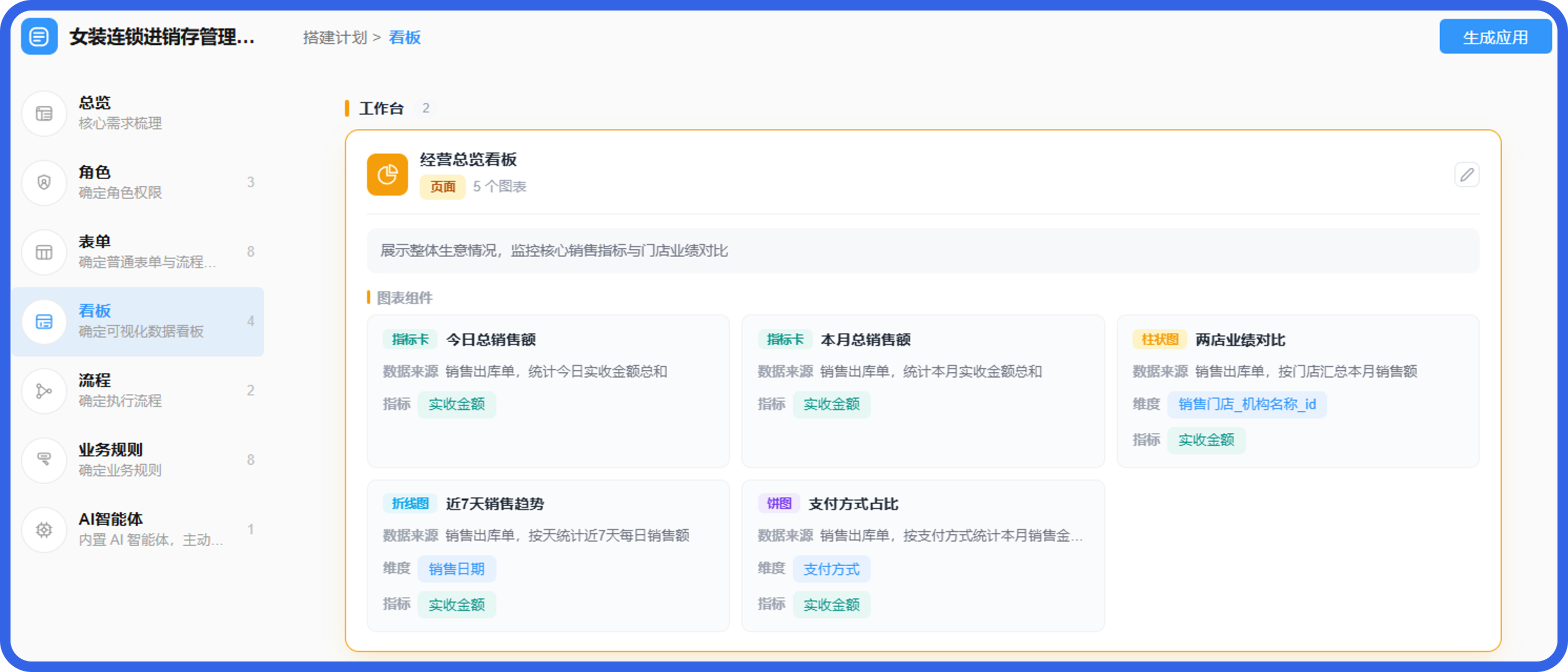Click the 折线图 chart type label
The height and width of the screenshot is (672, 1568).
pyautogui.click(x=410, y=504)
